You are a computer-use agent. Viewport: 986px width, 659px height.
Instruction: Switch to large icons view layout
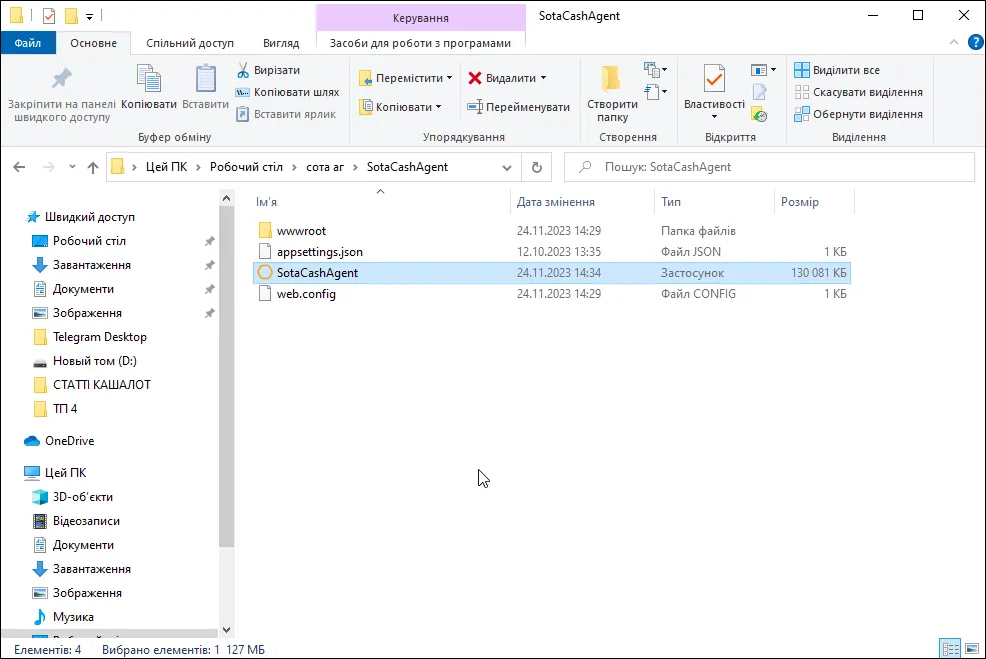972,648
